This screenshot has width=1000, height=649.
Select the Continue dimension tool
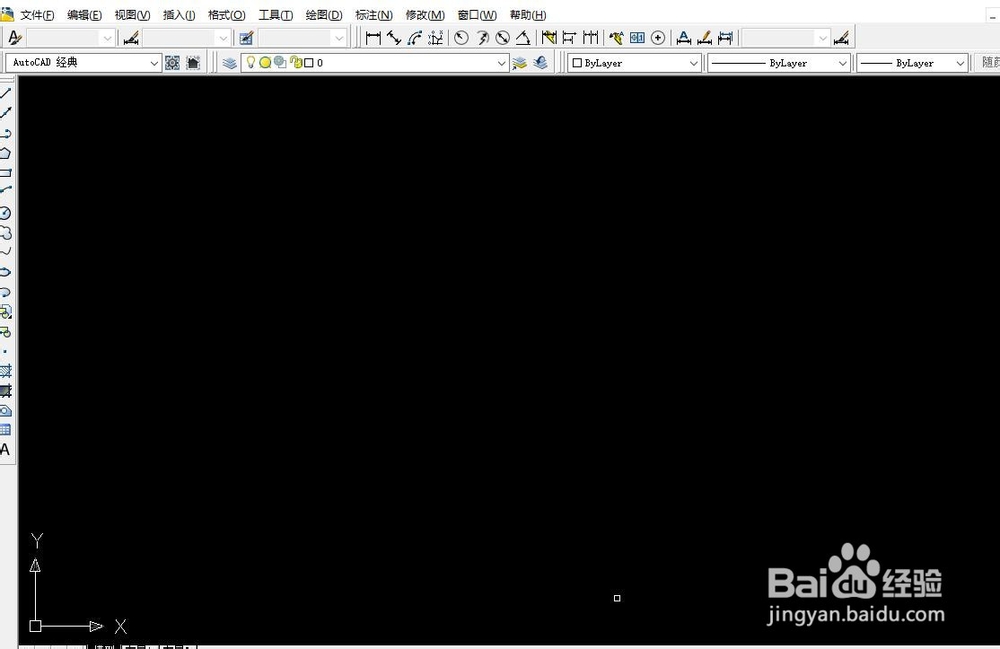point(591,38)
